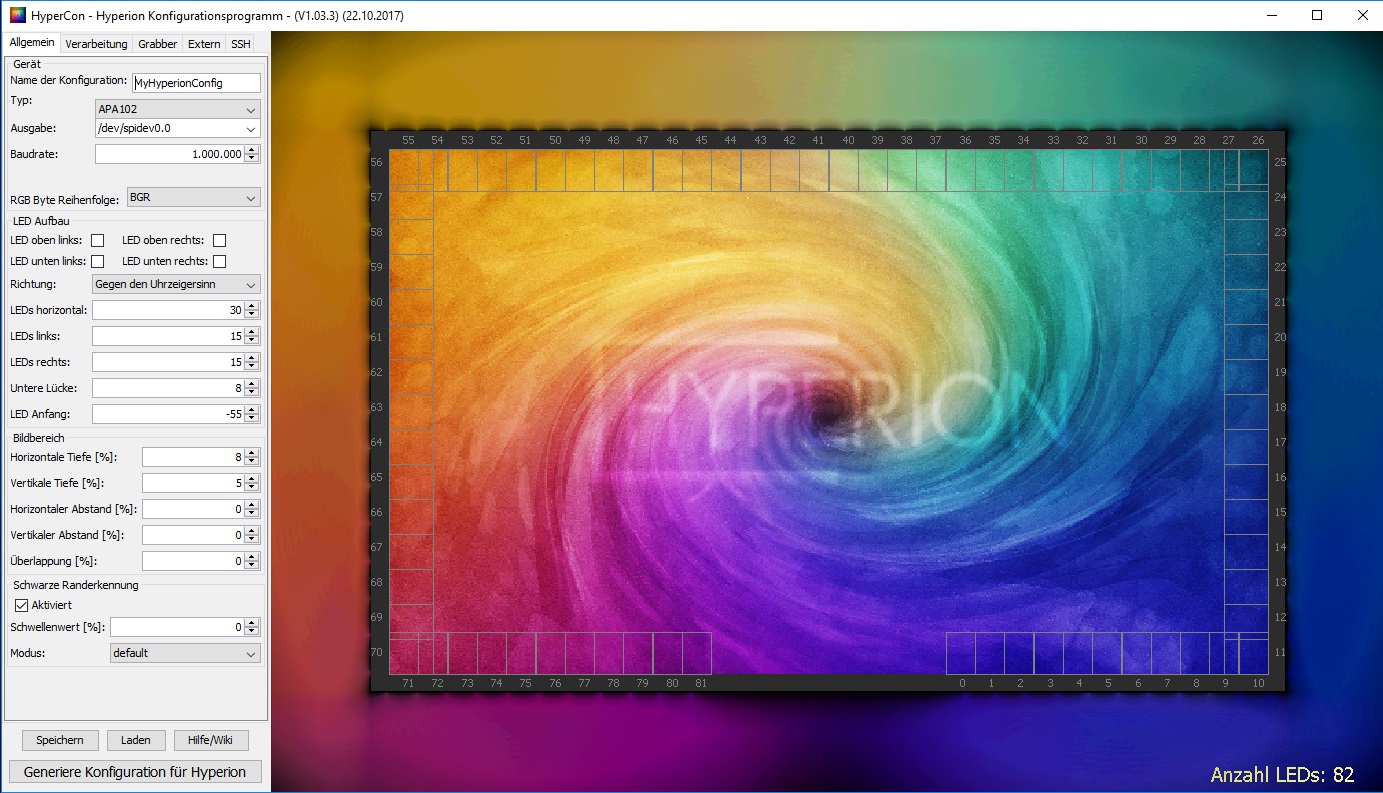Image resolution: width=1383 pixels, height=793 pixels.
Task: Maximize the HyperCon window
Action: 1316,15
